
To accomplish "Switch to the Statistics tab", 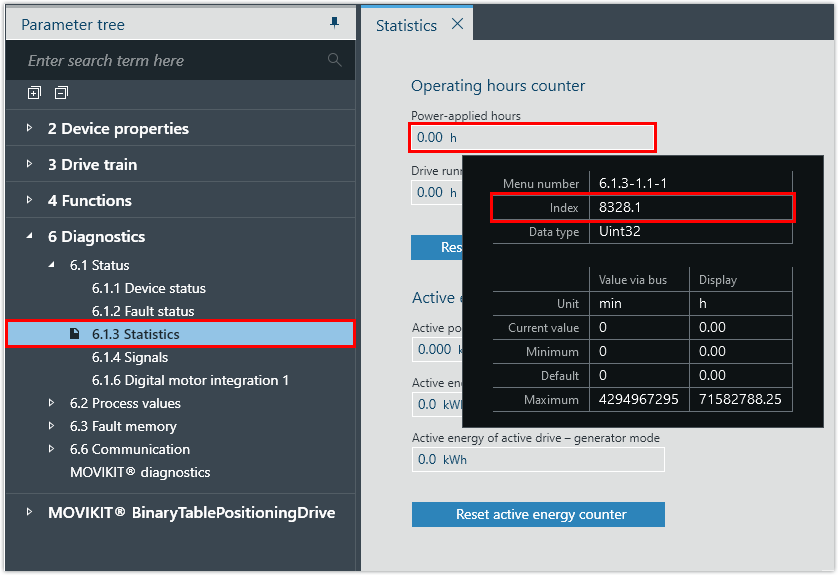I will 406,25.
